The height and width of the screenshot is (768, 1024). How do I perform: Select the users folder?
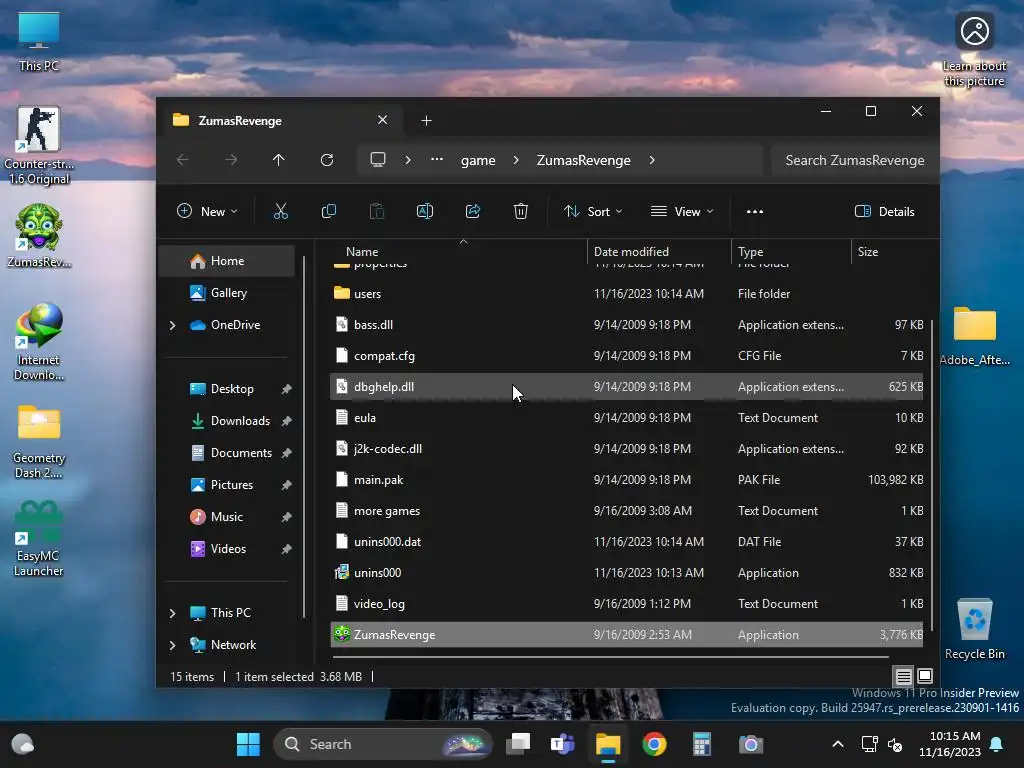(626, 293)
